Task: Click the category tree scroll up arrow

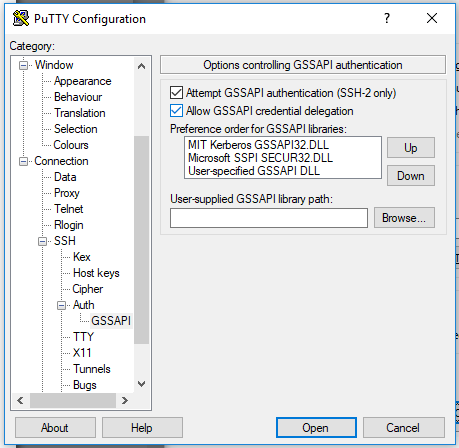Action: click(x=141, y=66)
